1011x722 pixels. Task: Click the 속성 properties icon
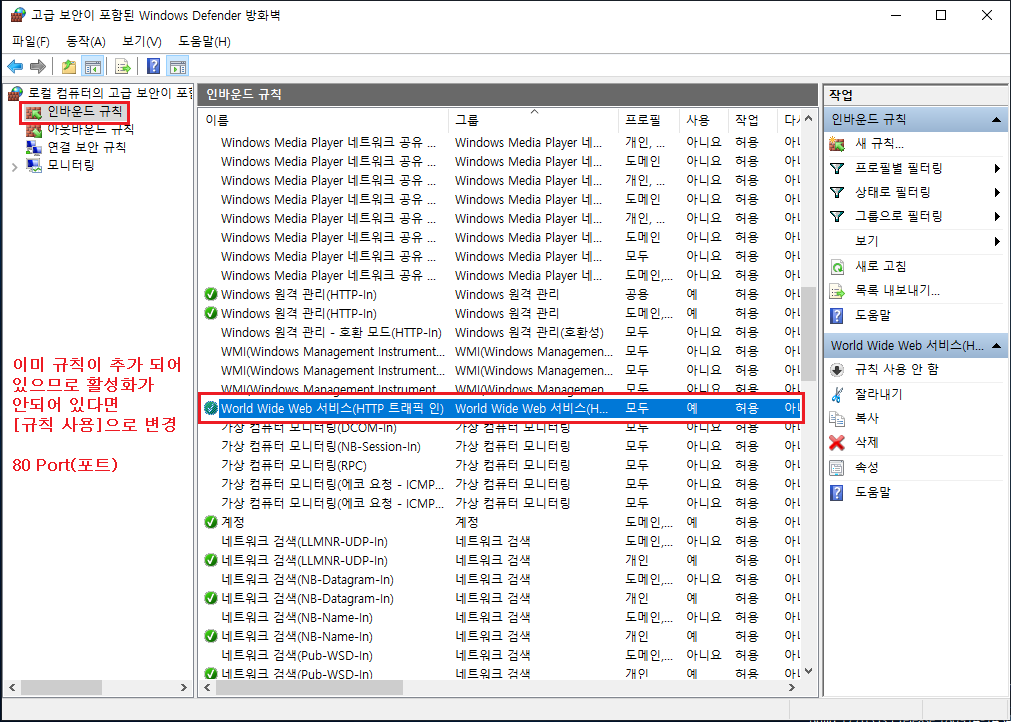click(x=837, y=467)
